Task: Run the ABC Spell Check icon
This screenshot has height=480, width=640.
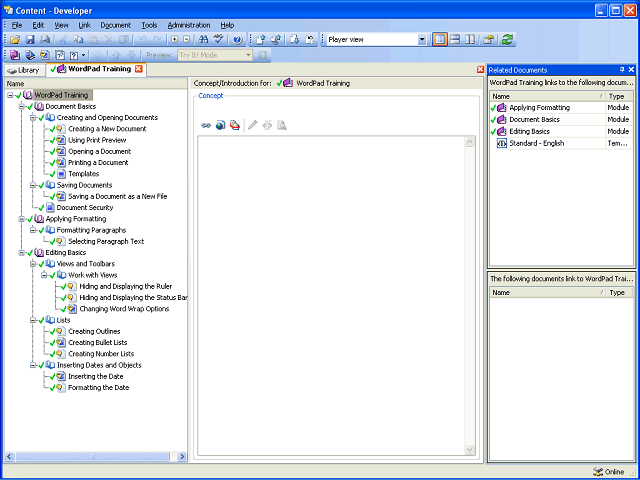Action: [219, 40]
